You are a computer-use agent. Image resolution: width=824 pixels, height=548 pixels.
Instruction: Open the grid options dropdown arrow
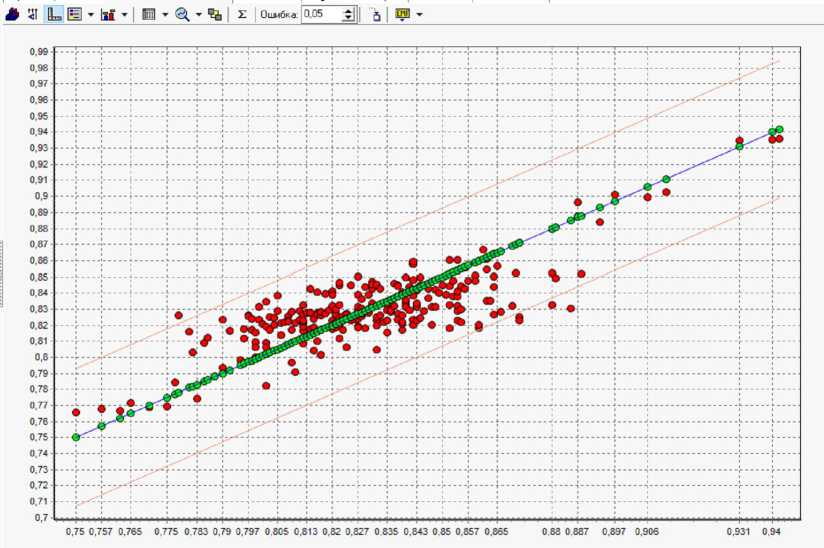pyautogui.click(x=164, y=15)
